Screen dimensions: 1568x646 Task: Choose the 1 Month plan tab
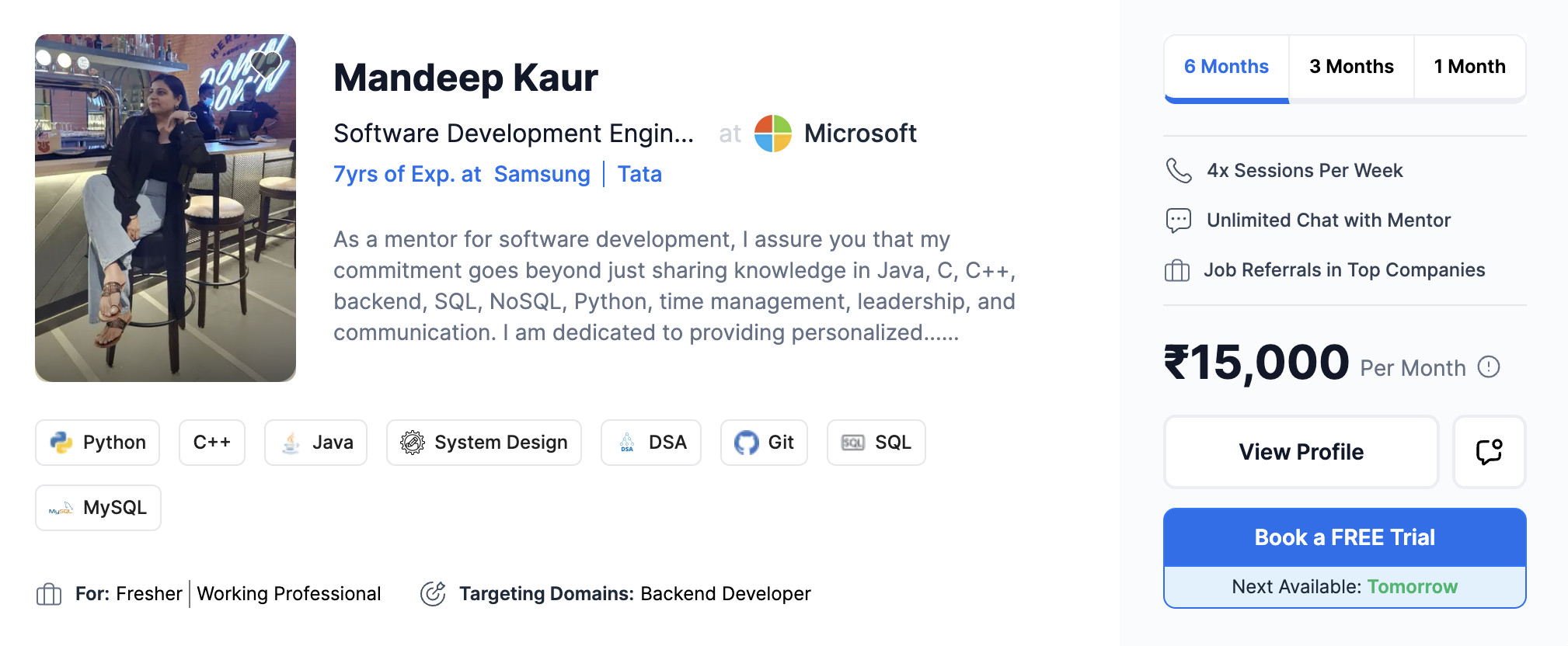click(x=1469, y=67)
